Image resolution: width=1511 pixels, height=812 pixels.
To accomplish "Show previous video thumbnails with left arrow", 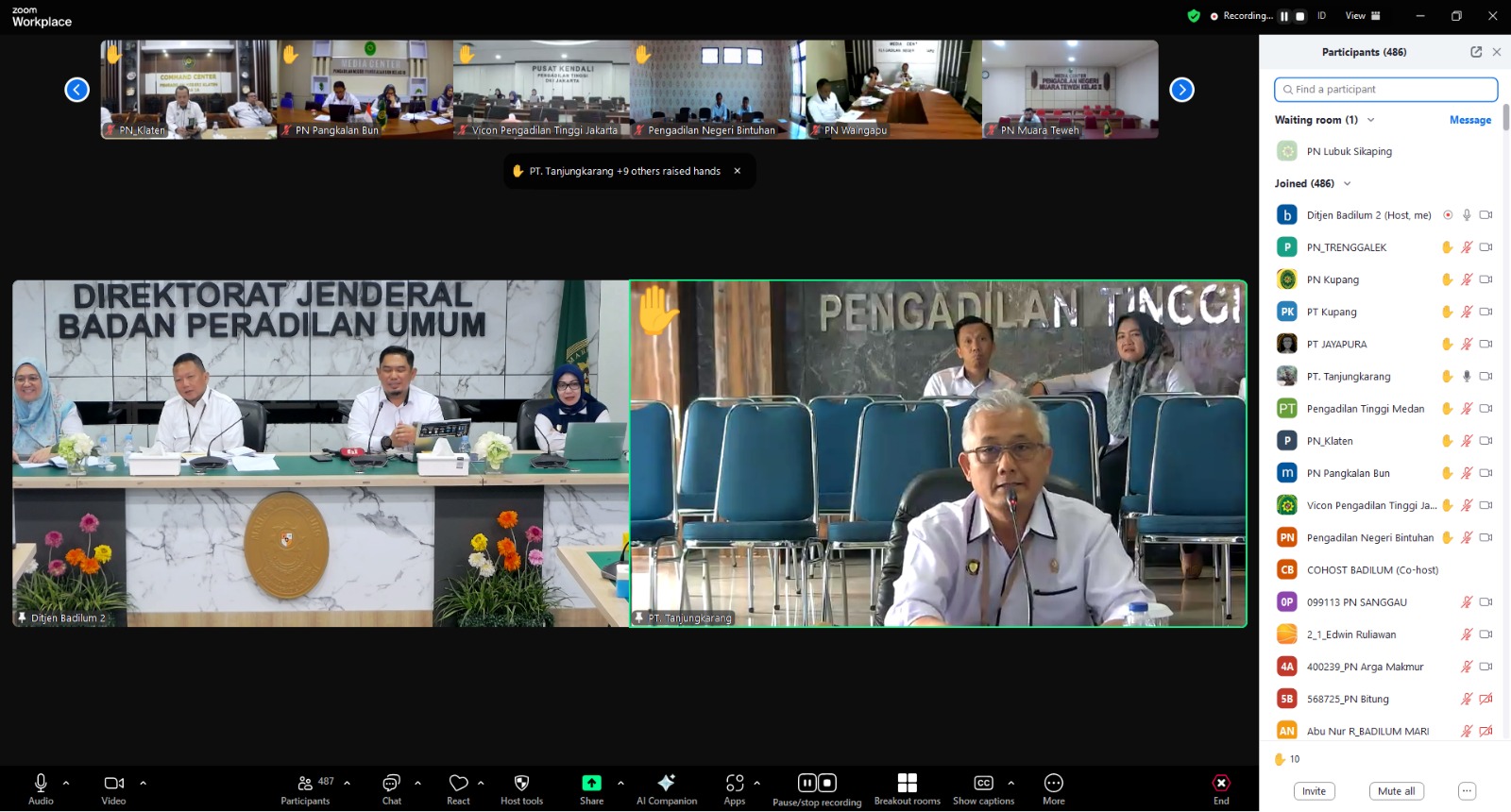I will tap(76, 90).
